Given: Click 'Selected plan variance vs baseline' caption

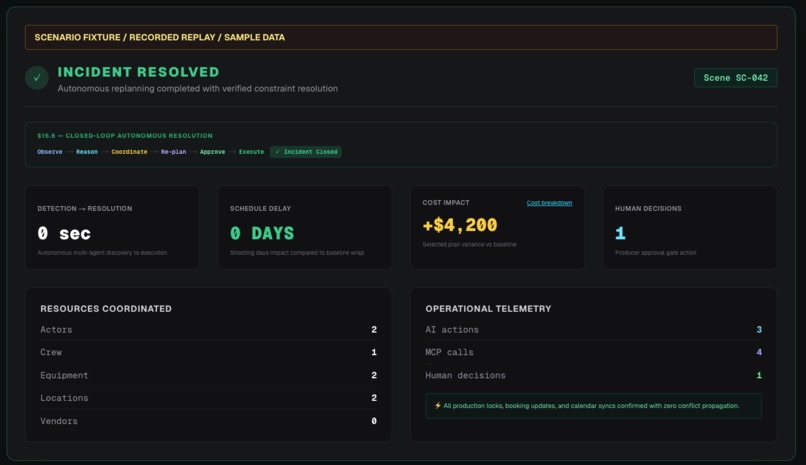Looking at the screenshot, I should tap(469, 245).
